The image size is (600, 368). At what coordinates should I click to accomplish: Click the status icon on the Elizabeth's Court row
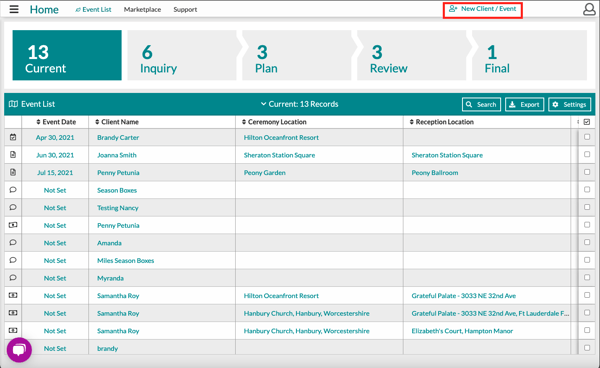point(13,330)
